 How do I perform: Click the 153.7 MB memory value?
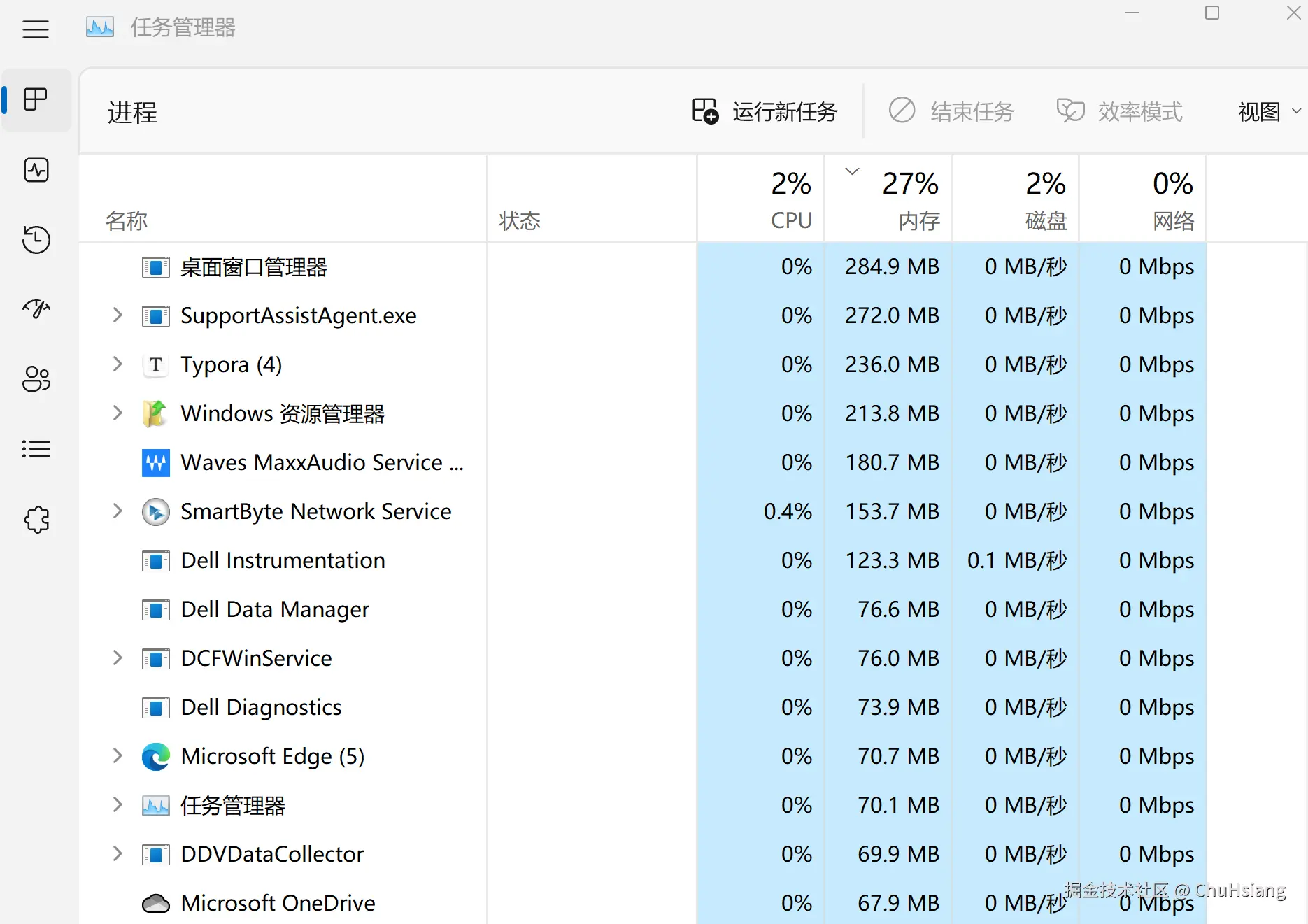click(892, 511)
